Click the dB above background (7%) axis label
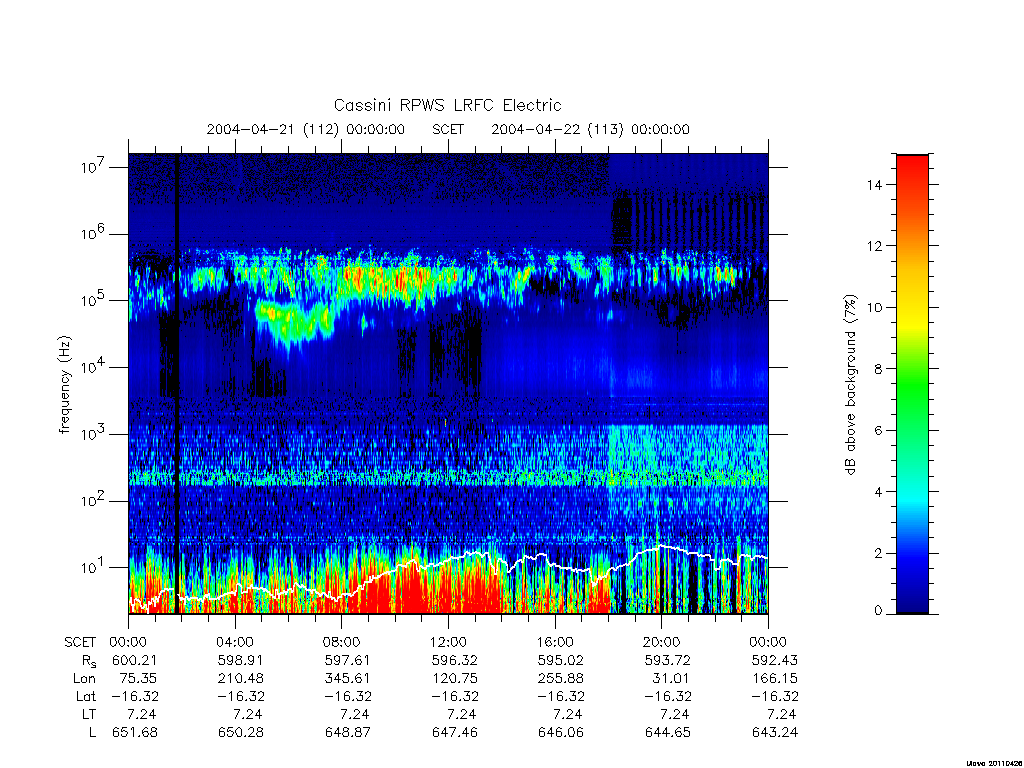 pyautogui.click(x=850, y=385)
